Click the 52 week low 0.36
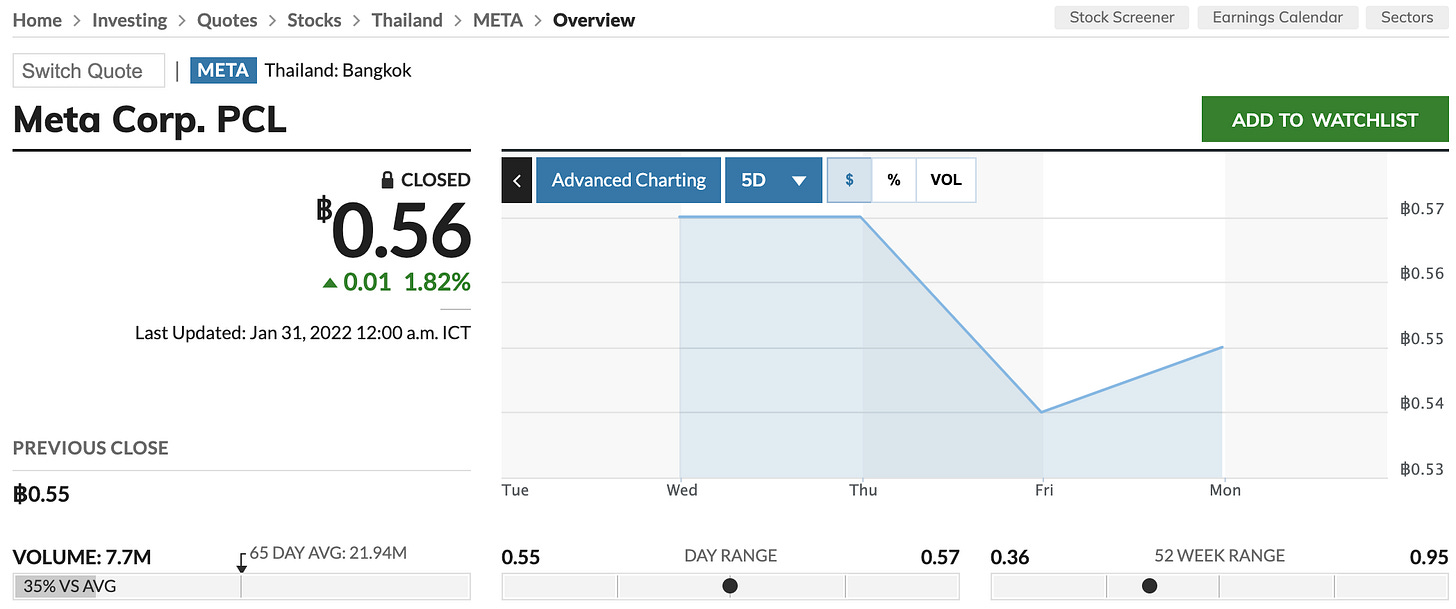Viewport: 1456px width, 609px height. 1010,557
